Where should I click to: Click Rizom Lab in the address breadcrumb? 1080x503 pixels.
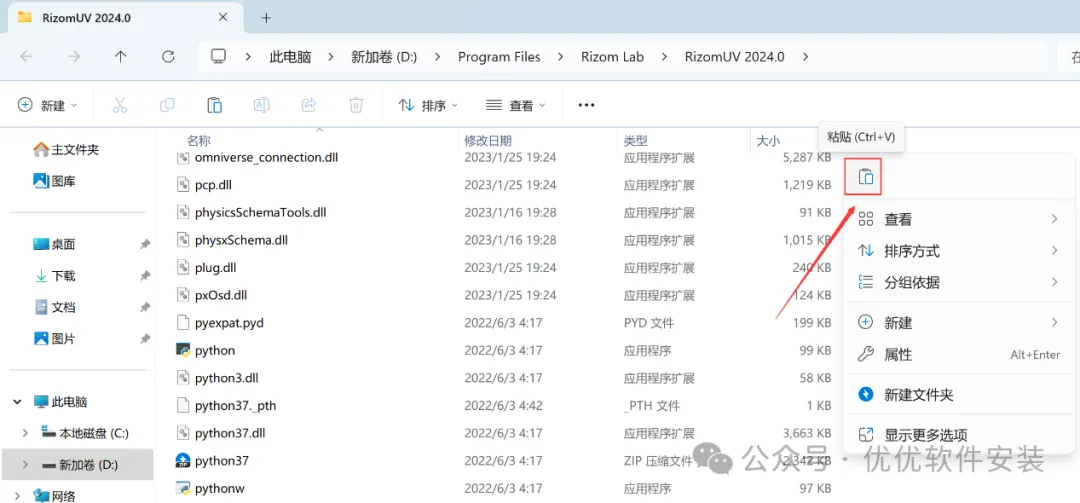point(612,57)
